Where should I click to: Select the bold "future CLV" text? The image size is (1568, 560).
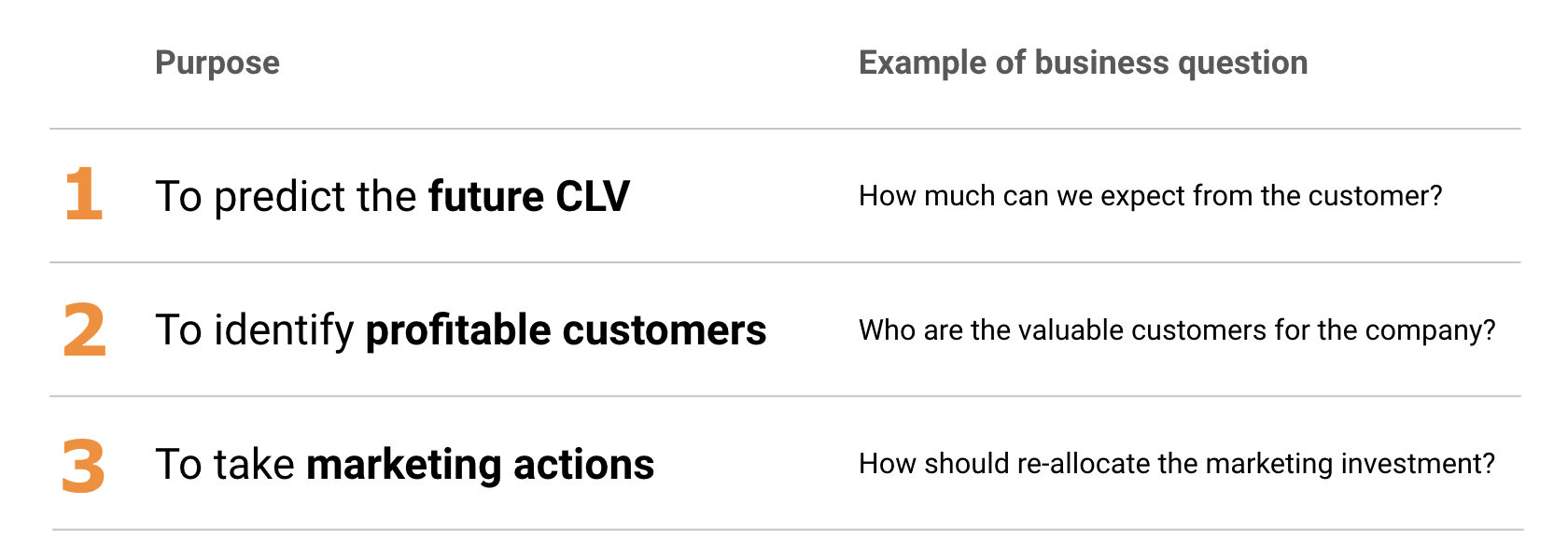coord(529,196)
